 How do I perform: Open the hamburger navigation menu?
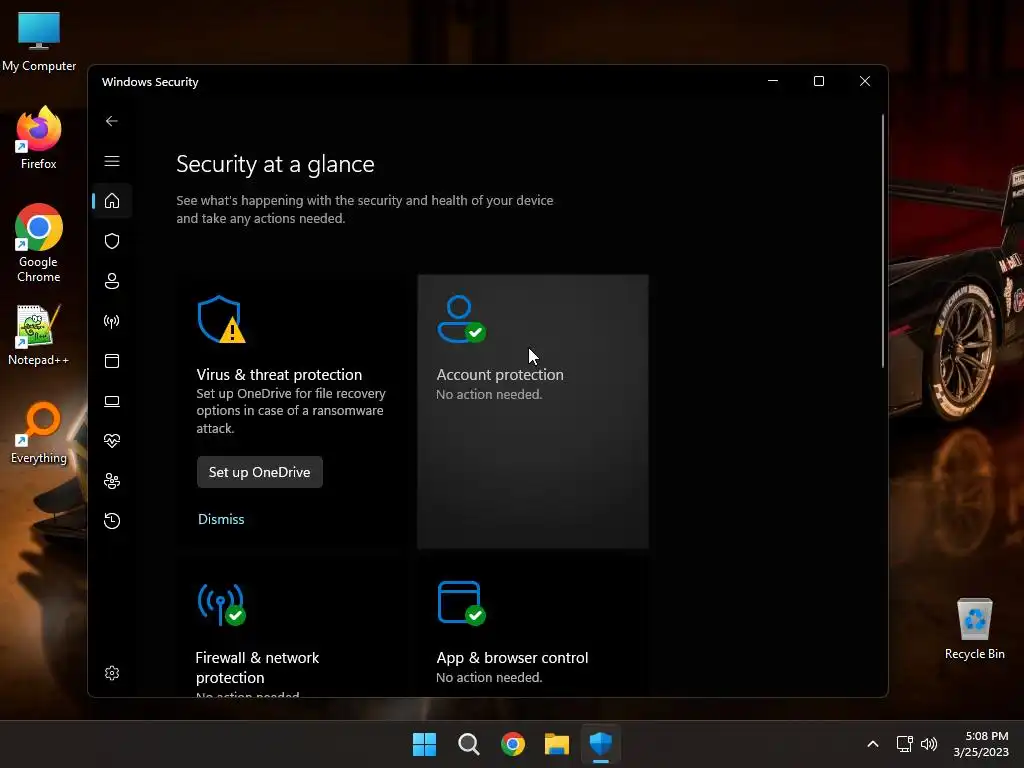112,161
